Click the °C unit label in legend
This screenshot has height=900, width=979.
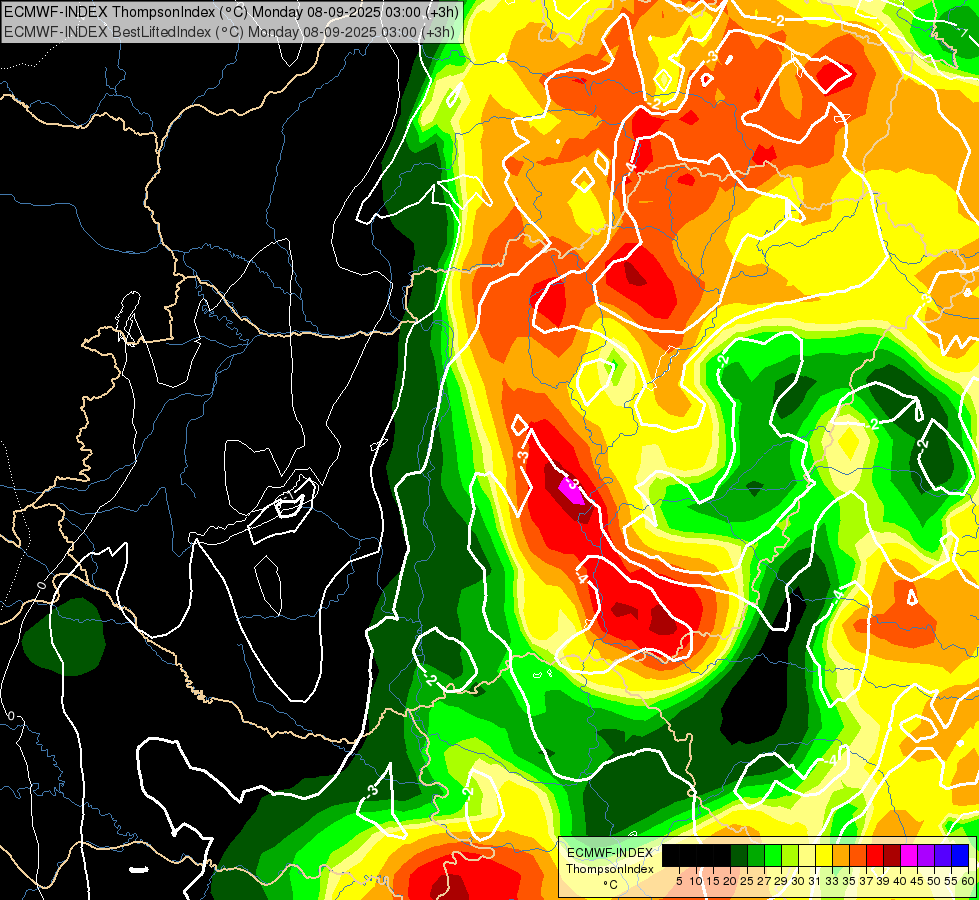611,885
